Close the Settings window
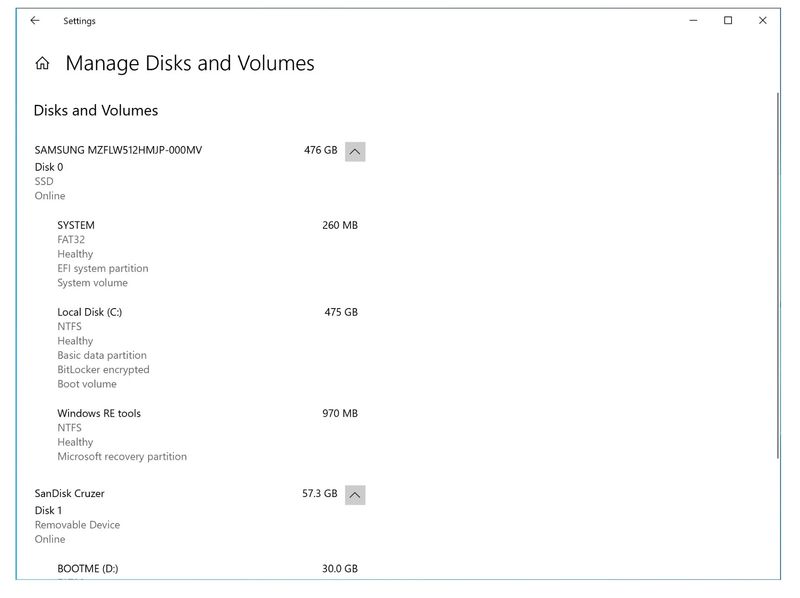The height and width of the screenshot is (598, 800). [x=763, y=20]
